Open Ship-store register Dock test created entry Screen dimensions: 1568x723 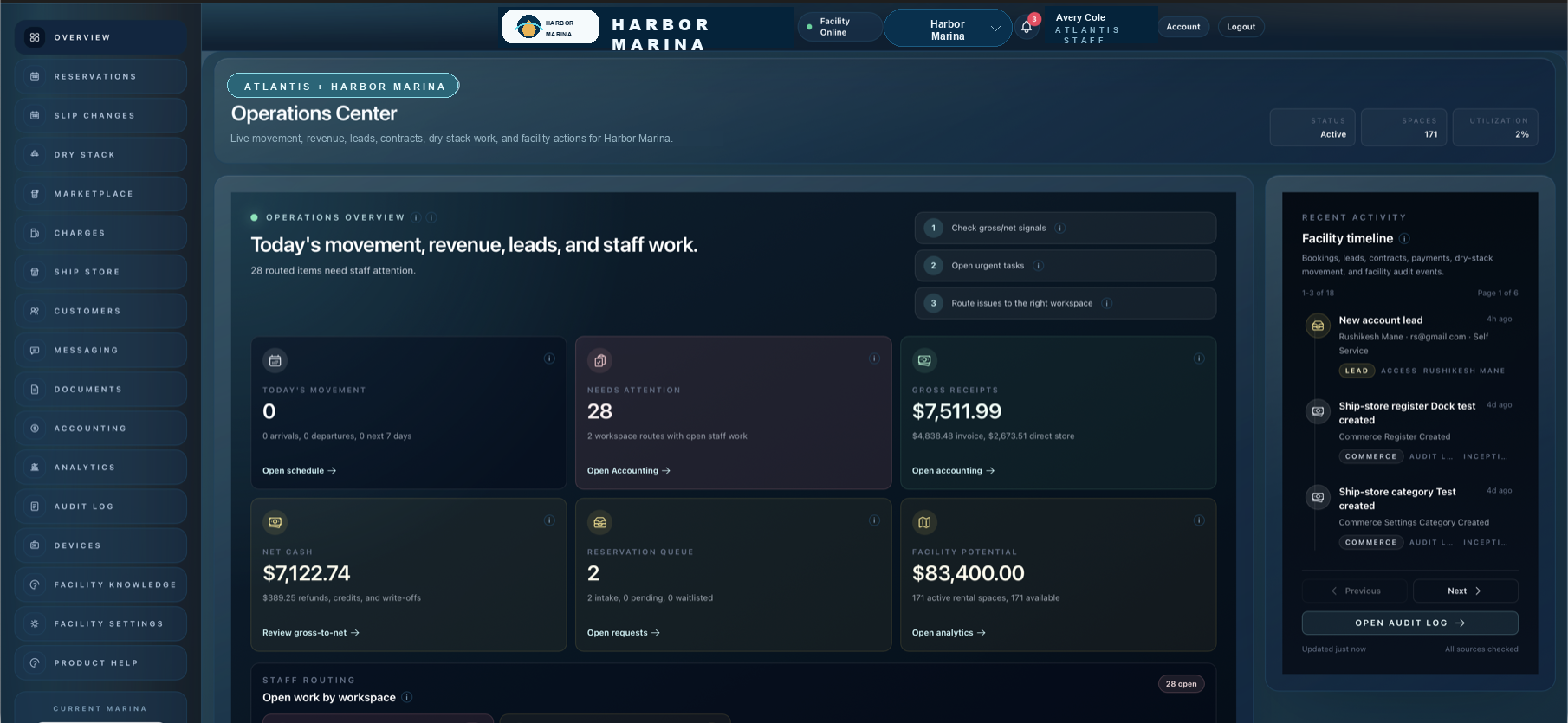(x=1409, y=430)
